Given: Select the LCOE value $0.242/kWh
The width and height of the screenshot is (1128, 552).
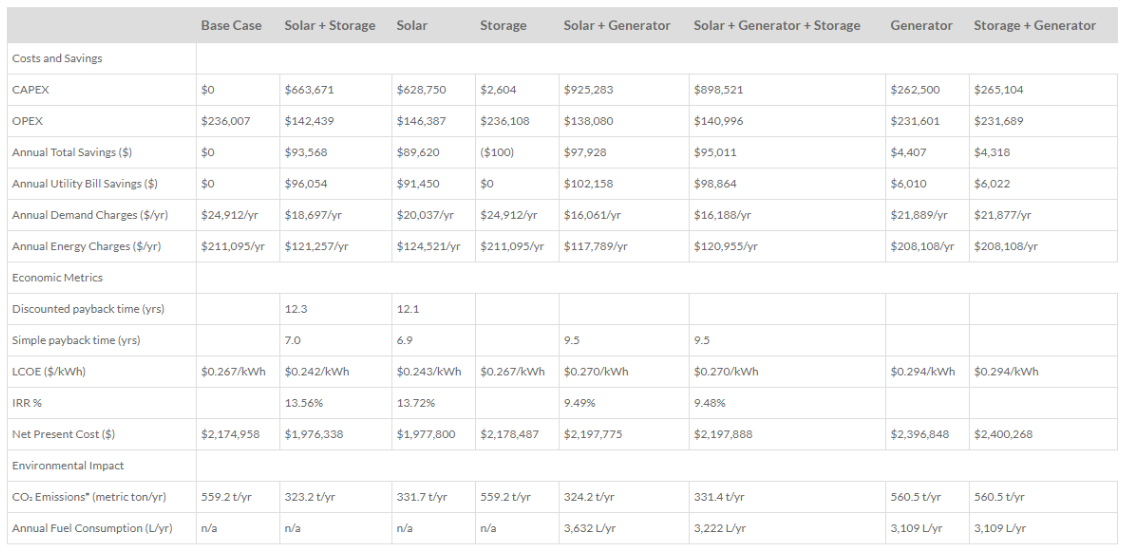Looking at the screenshot, I should point(317,371).
